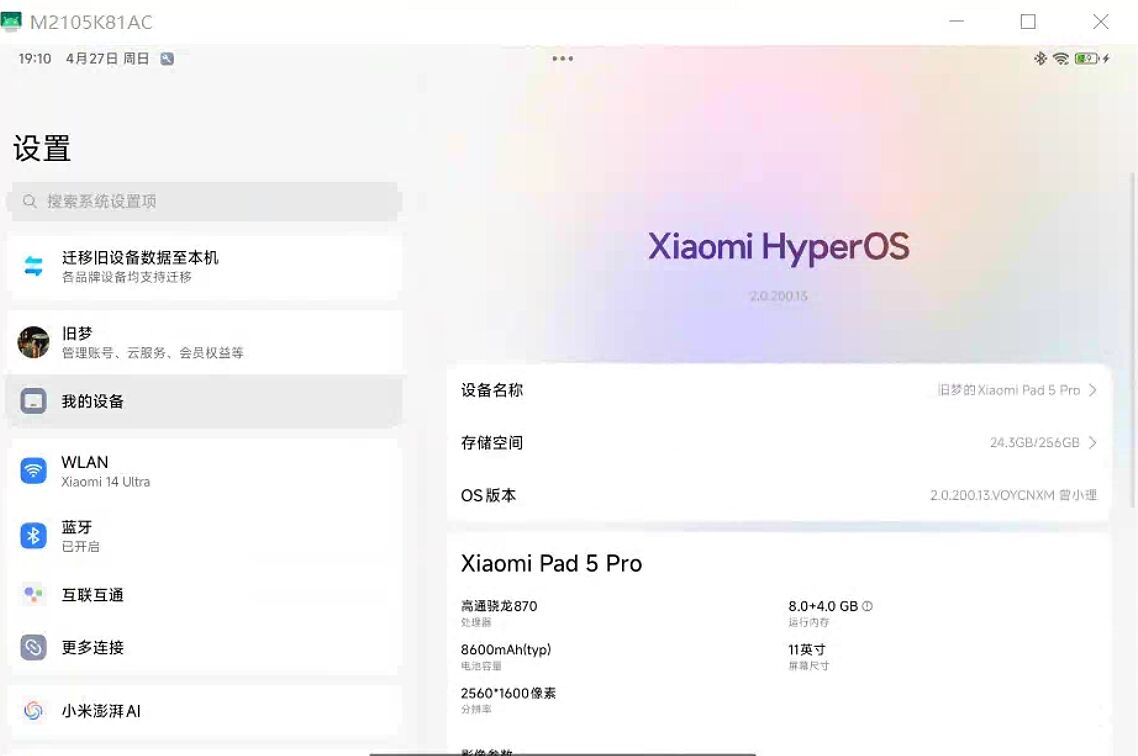Click the Xiaomi HyperOS logo
This screenshot has height=756, width=1138.
tap(778, 247)
